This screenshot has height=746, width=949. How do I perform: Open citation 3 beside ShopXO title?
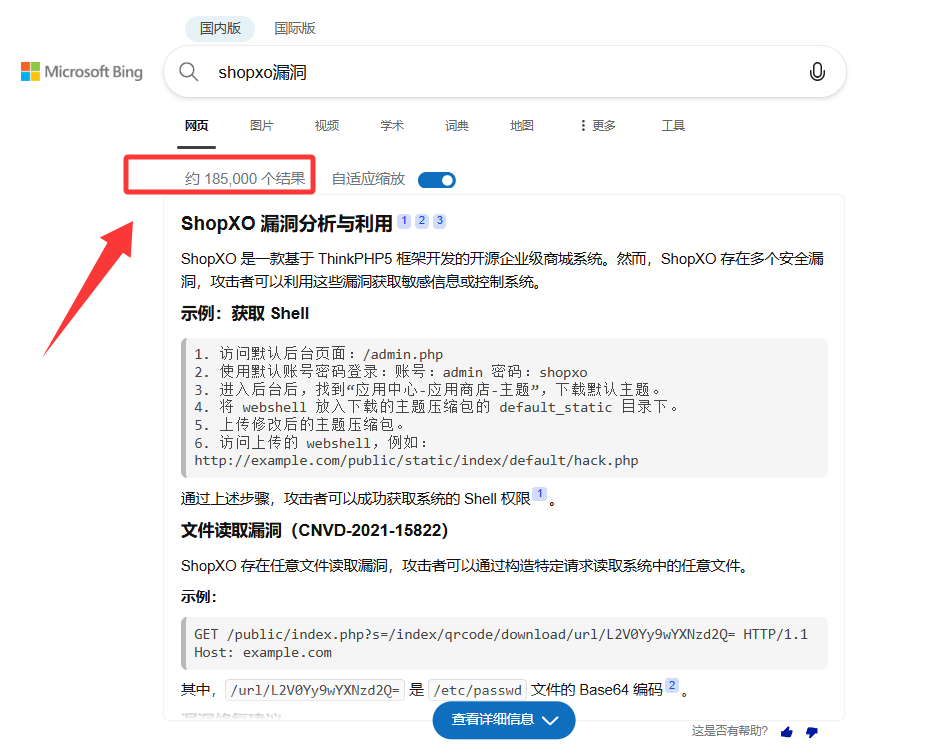click(x=440, y=221)
